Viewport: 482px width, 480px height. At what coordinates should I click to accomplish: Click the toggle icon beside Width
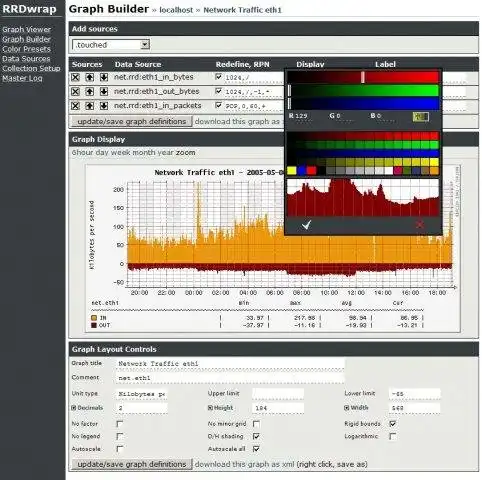point(347,408)
